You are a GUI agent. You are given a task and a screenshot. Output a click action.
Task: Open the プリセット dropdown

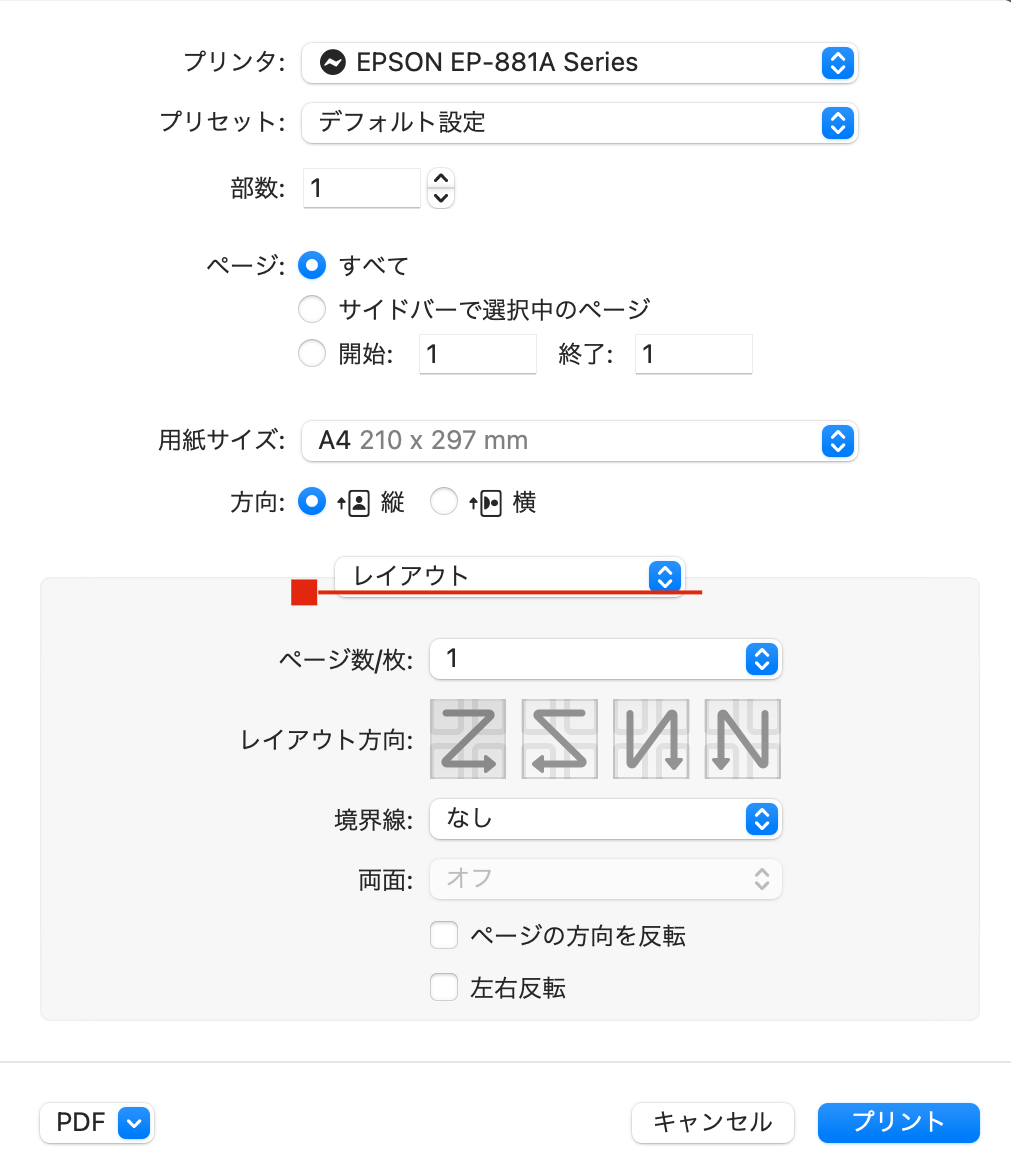[x=579, y=123]
